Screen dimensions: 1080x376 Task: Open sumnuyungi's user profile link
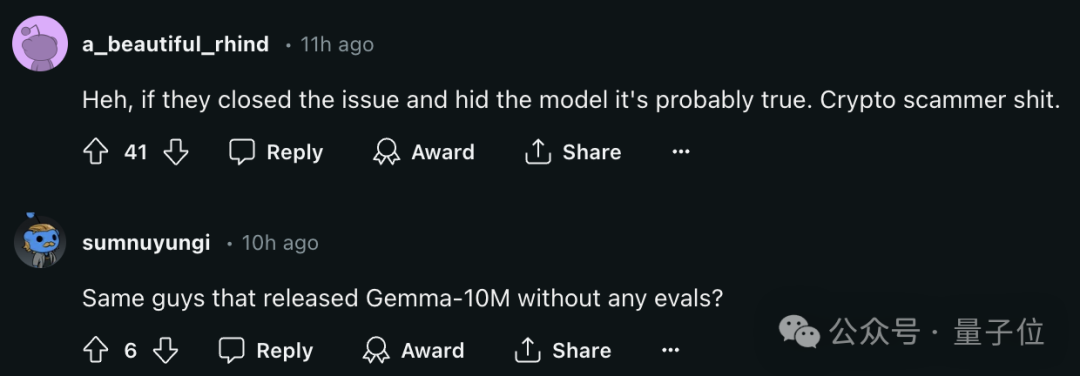(x=146, y=243)
